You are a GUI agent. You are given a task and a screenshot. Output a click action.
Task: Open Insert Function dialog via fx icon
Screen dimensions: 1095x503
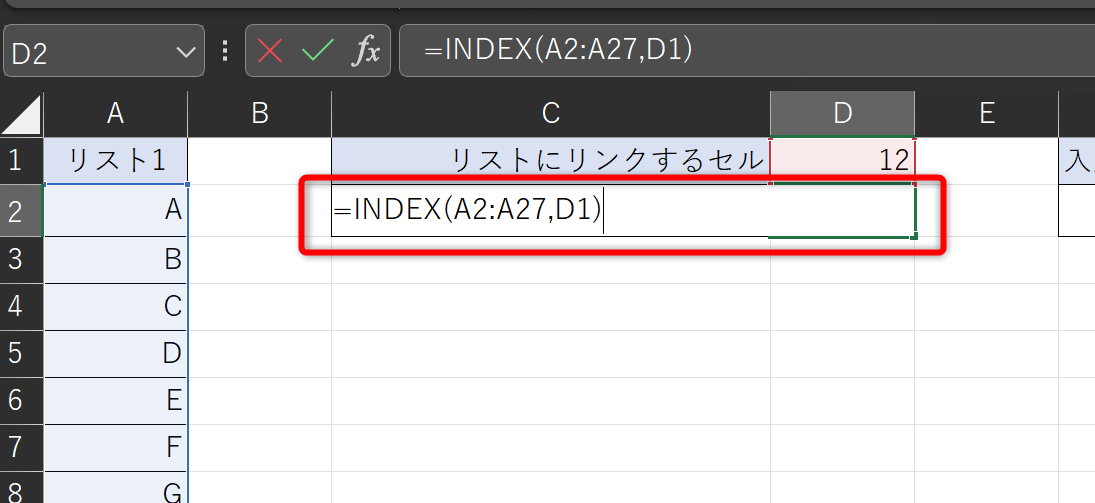pos(365,51)
